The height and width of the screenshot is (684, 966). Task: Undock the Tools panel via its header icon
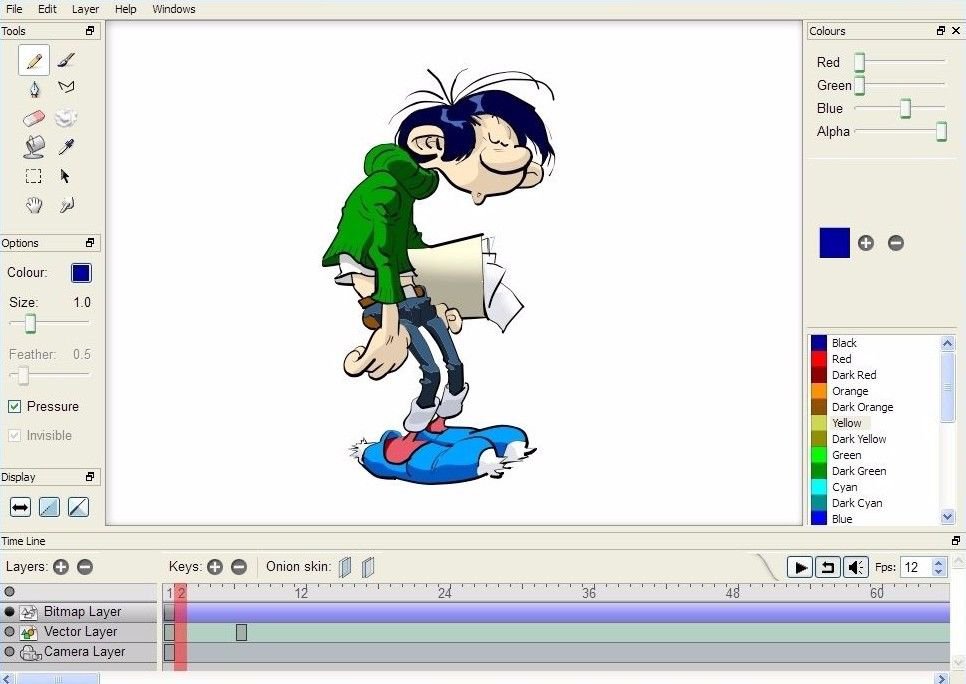[x=88, y=31]
